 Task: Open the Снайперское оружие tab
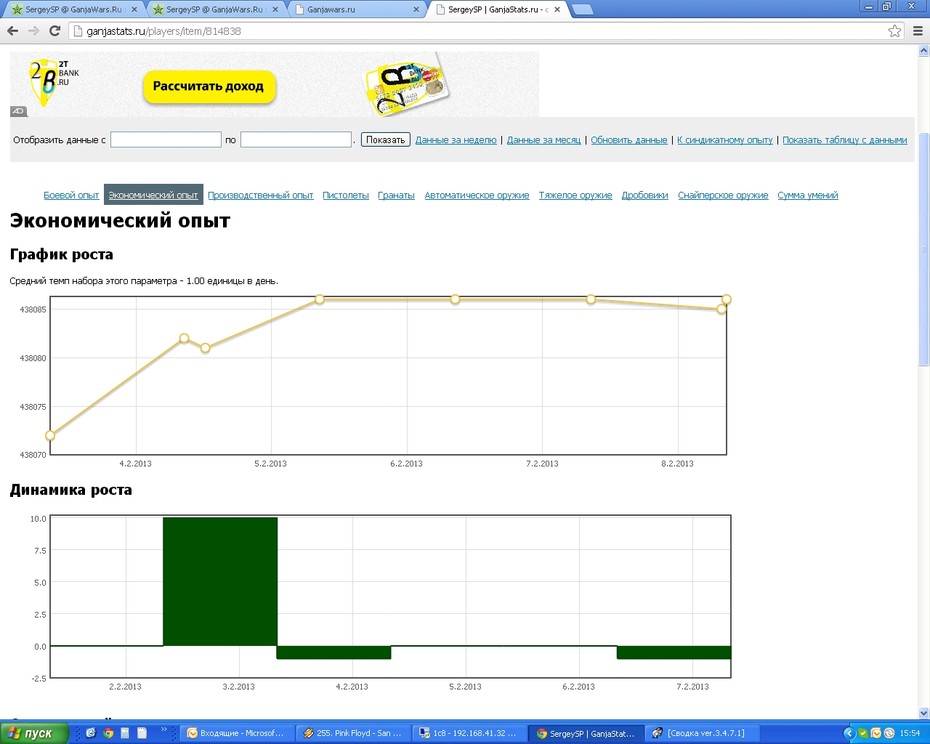(723, 195)
